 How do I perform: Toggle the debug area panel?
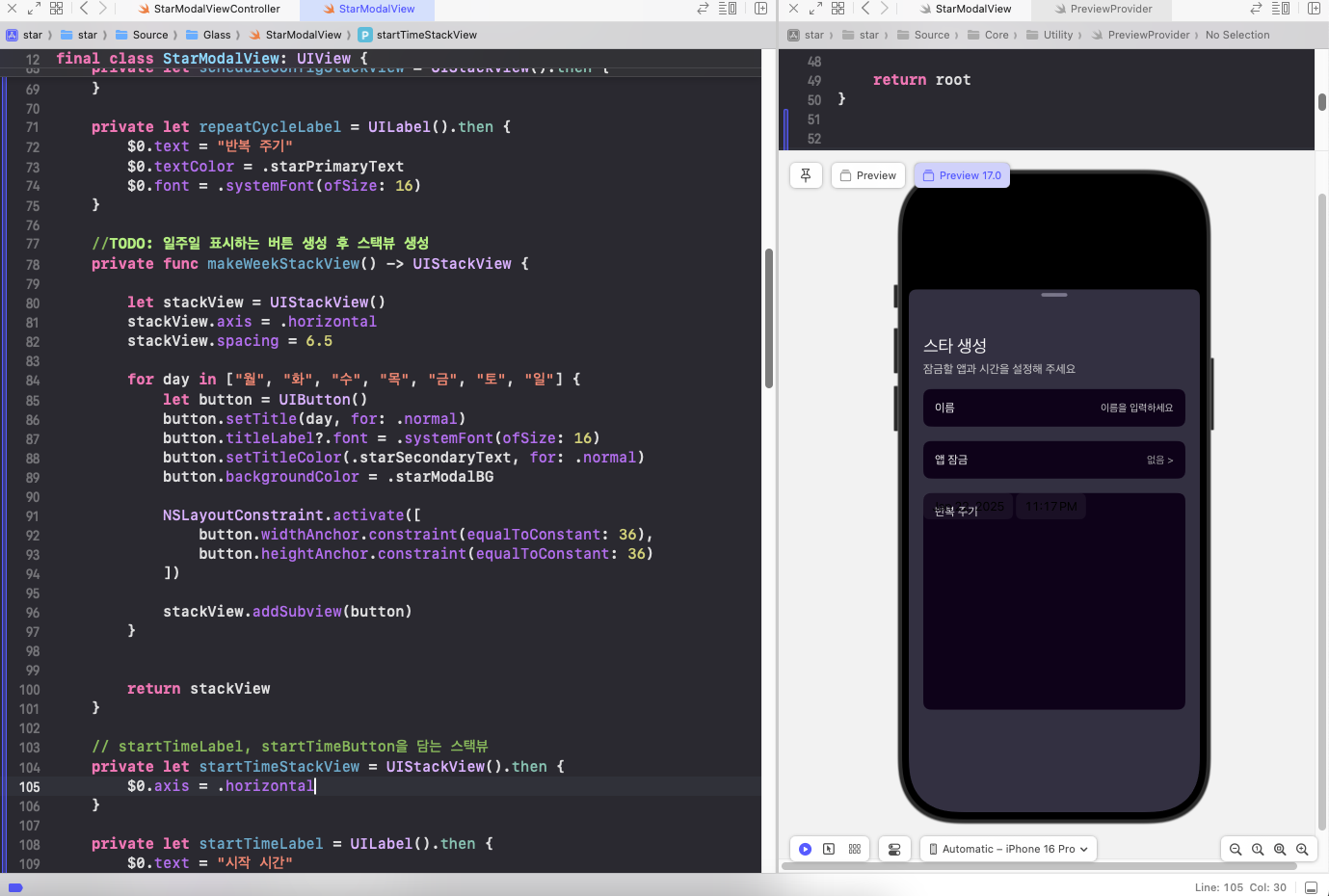(x=1312, y=887)
